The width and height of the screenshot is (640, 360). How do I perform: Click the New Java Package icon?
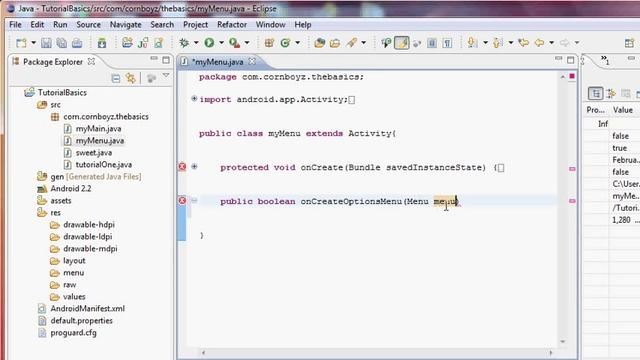269,42
